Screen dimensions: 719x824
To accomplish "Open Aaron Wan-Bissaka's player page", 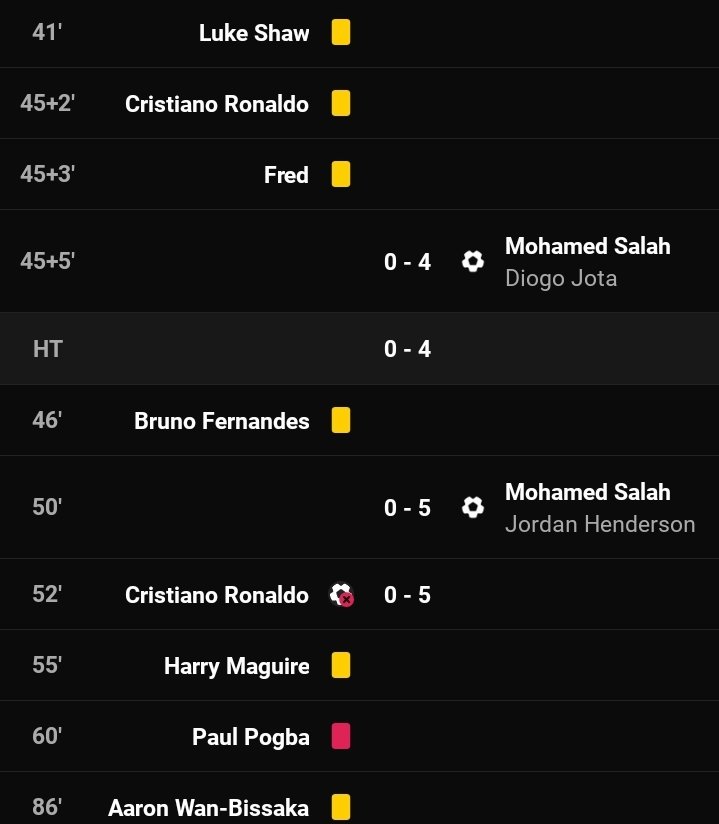I will (208, 808).
